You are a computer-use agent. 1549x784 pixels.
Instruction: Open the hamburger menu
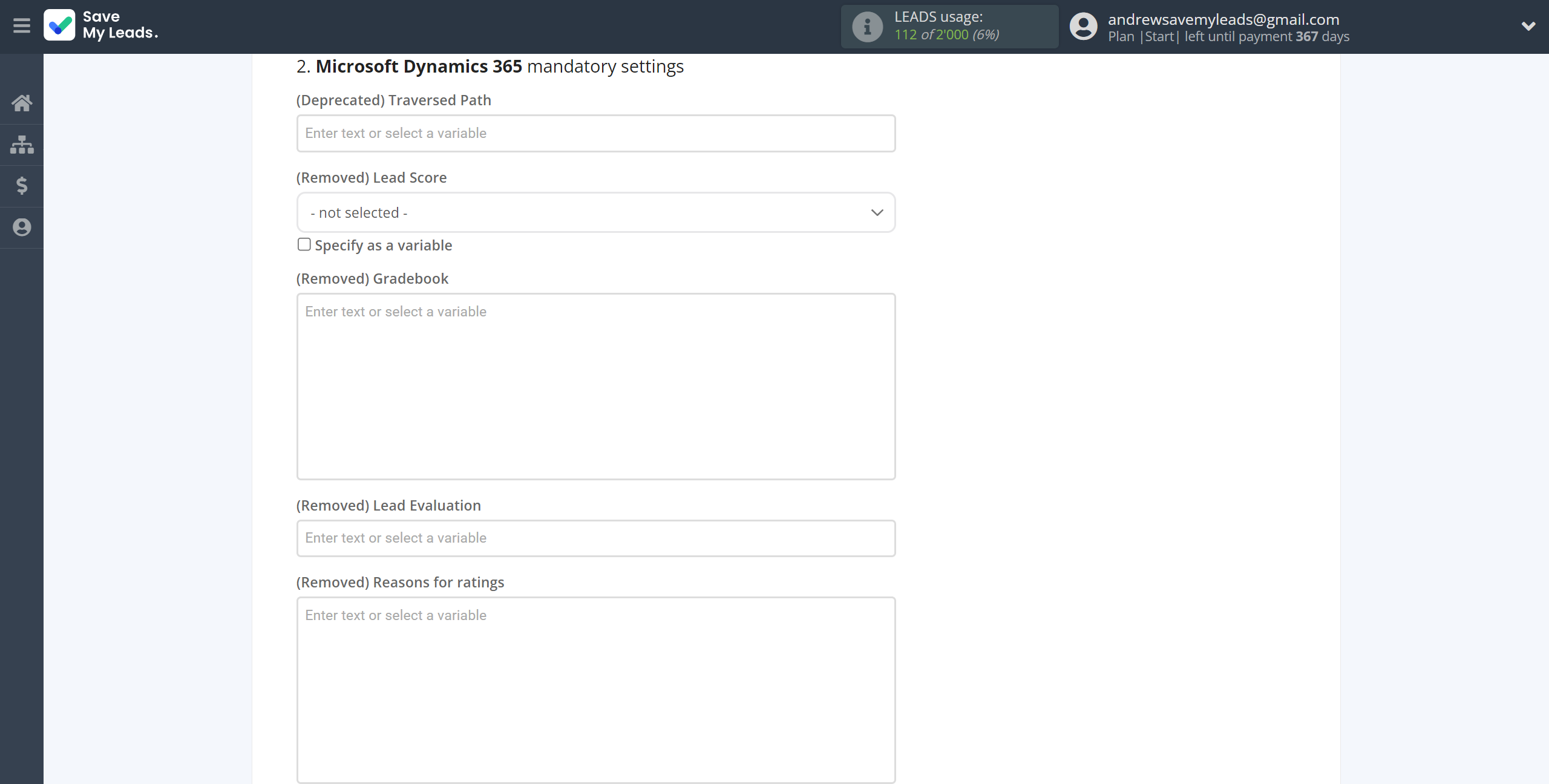22,25
